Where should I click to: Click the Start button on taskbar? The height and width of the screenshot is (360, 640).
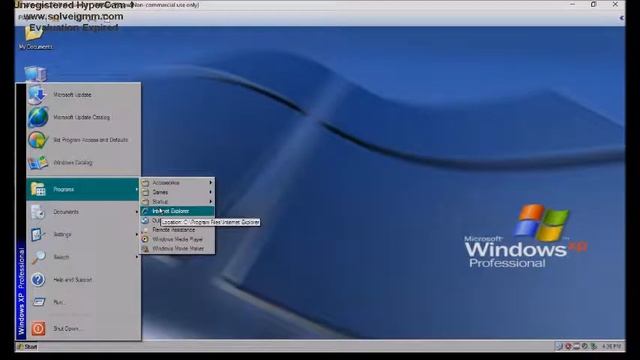[x=27, y=347]
